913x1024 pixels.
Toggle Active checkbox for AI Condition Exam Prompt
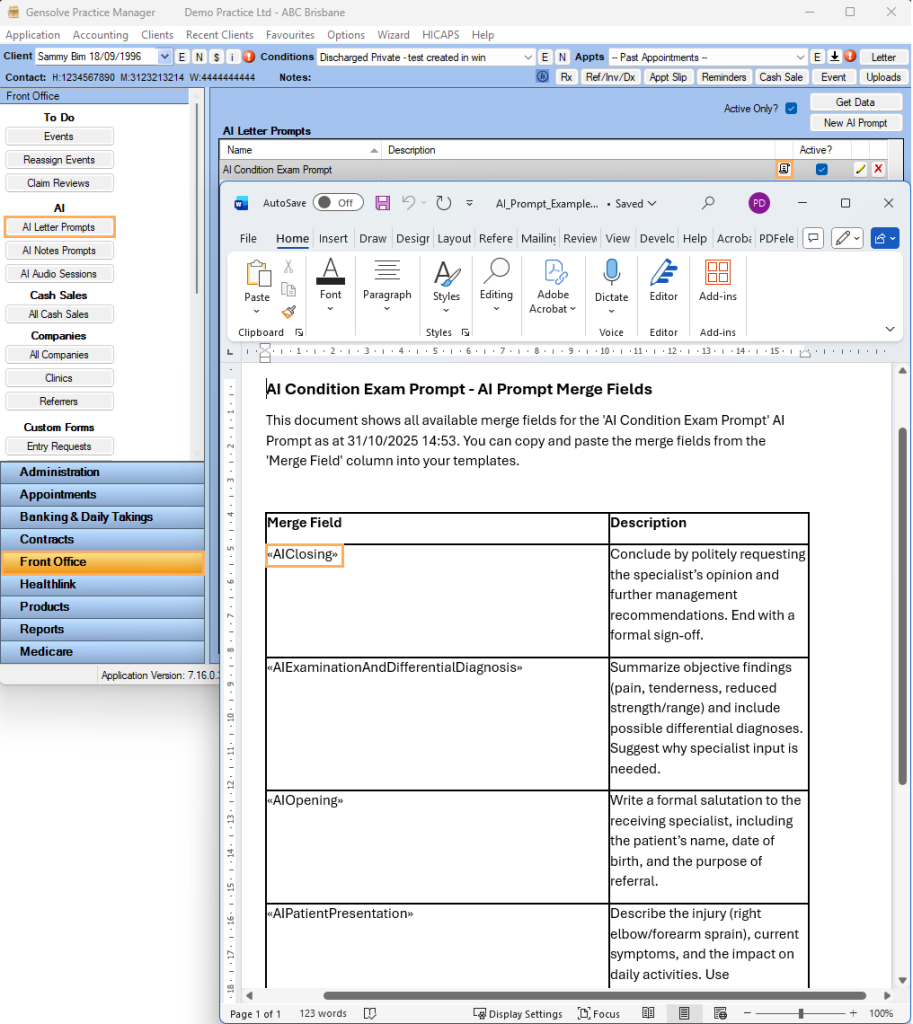[821, 170]
